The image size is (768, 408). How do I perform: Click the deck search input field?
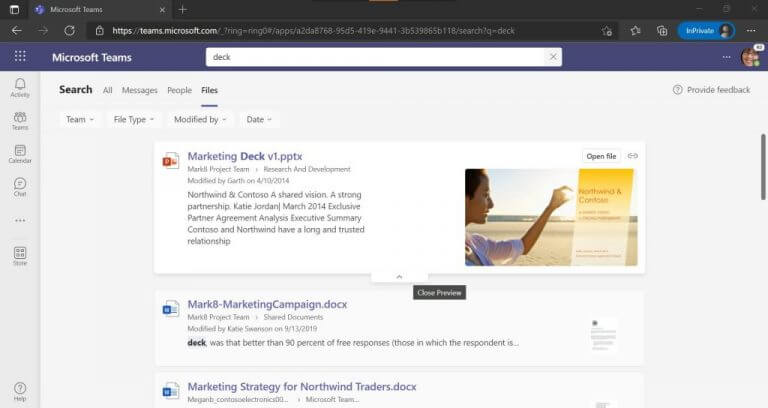[x=376, y=57]
